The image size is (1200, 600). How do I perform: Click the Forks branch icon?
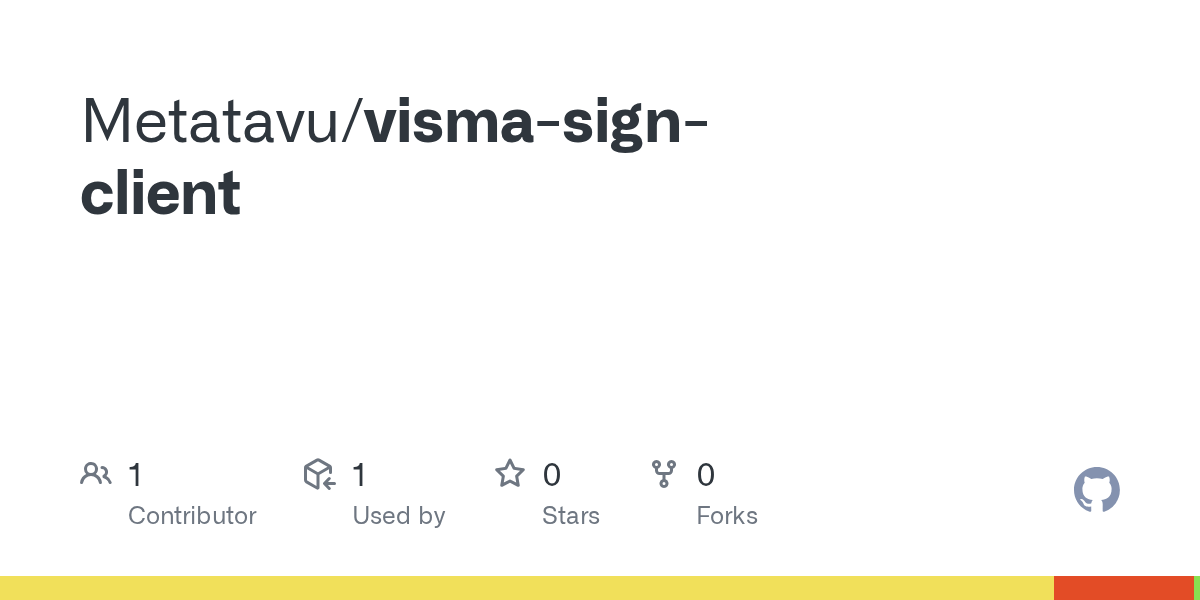(664, 474)
